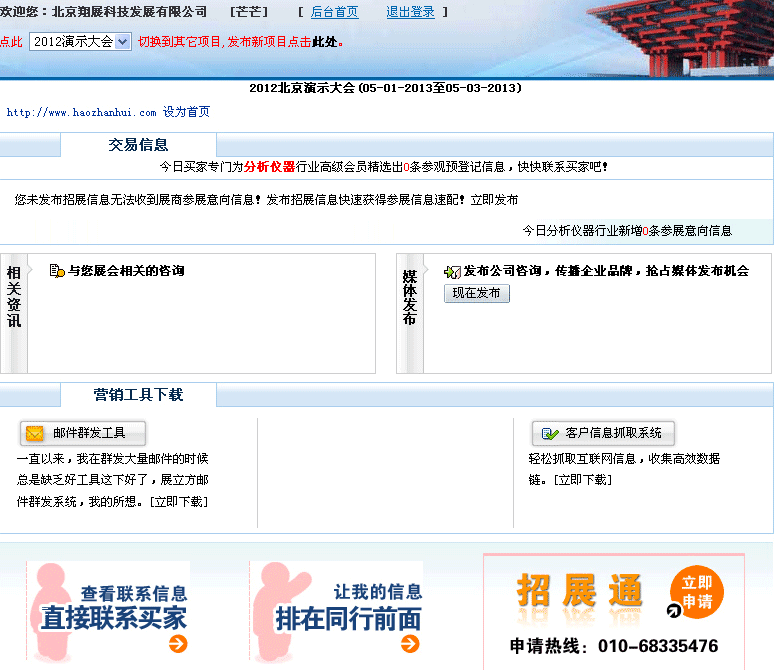Click the icon beside 与您展会相关的咨询
774x670 pixels.
tap(57, 271)
